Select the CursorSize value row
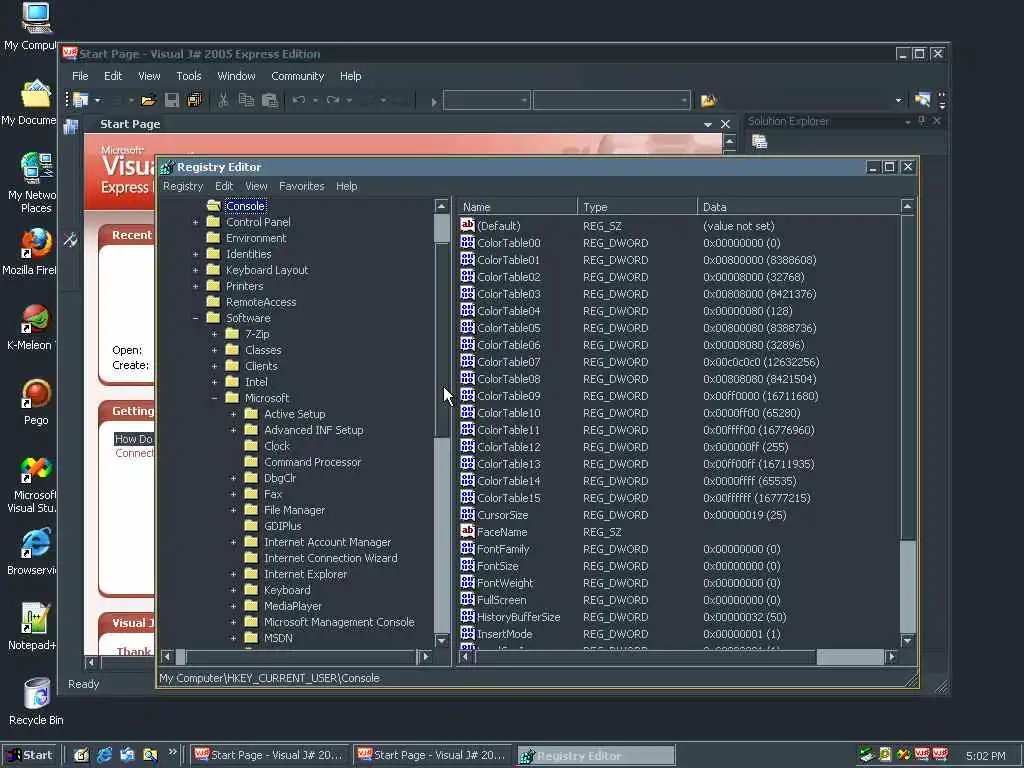 tap(502, 515)
